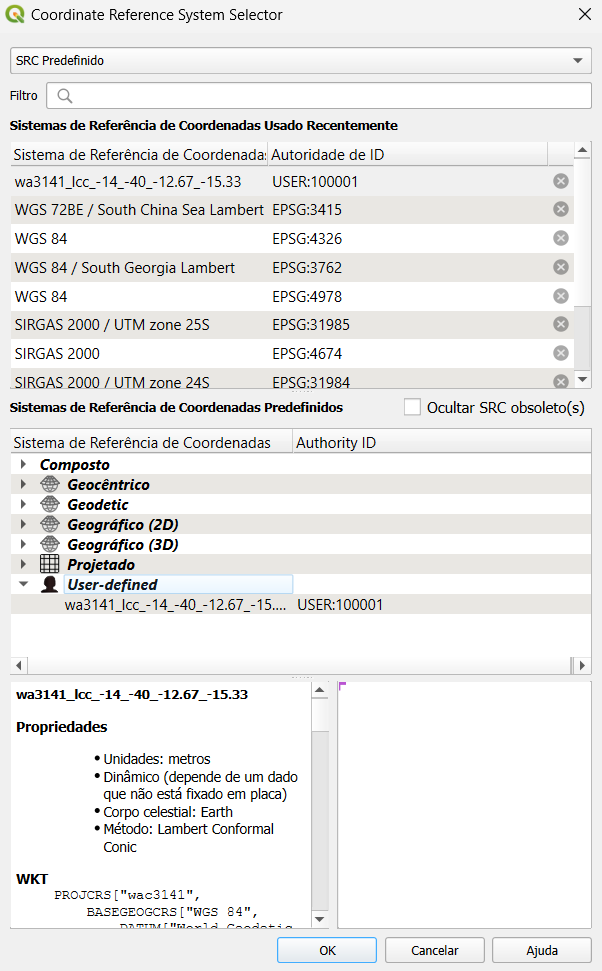Confirm selection with OK button
Viewport: 602px width, 971px height.
pos(327,950)
